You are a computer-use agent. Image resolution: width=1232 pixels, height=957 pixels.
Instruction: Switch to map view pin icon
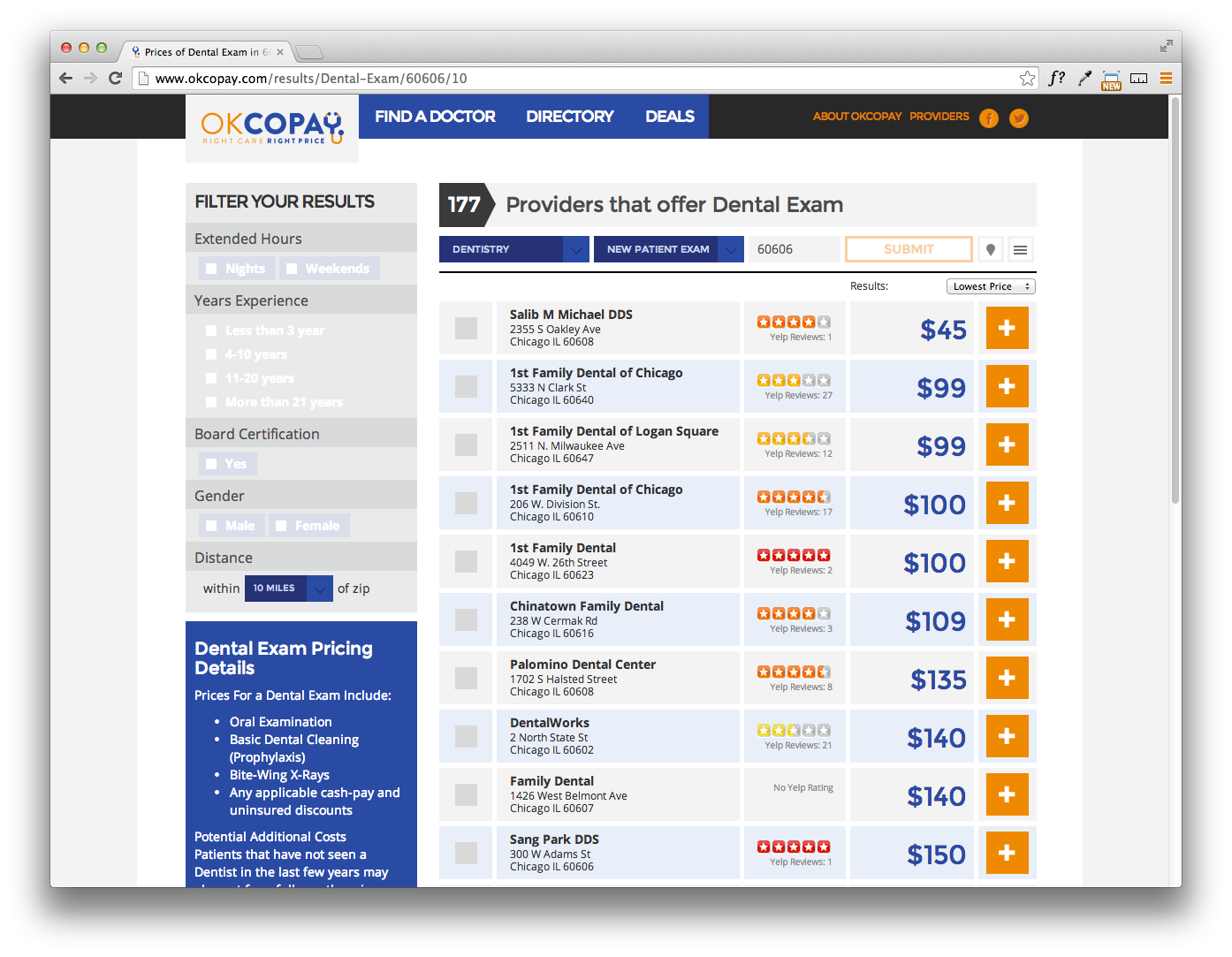click(991, 249)
